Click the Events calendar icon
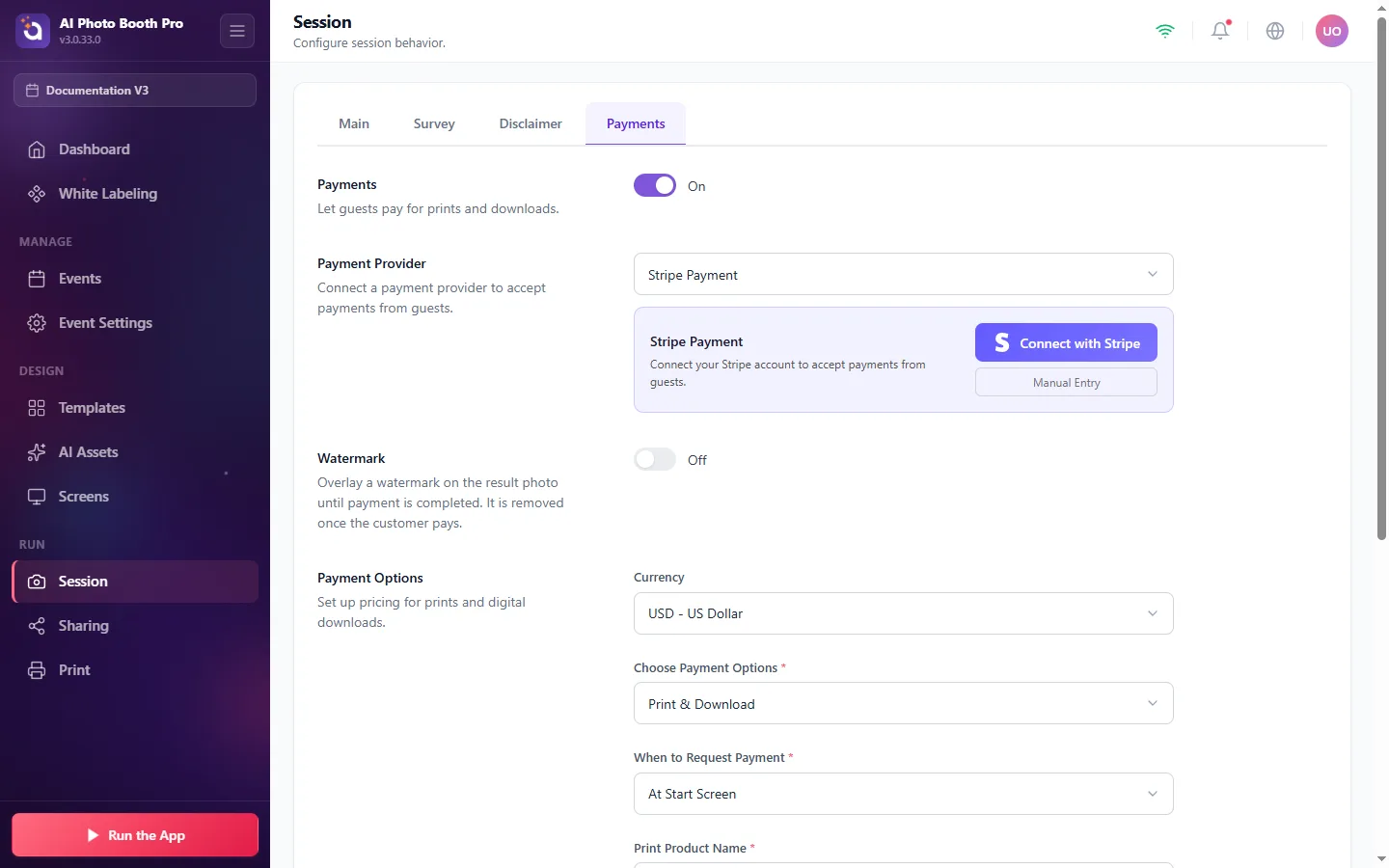This screenshot has height=868, width=1389. (37, 279)
